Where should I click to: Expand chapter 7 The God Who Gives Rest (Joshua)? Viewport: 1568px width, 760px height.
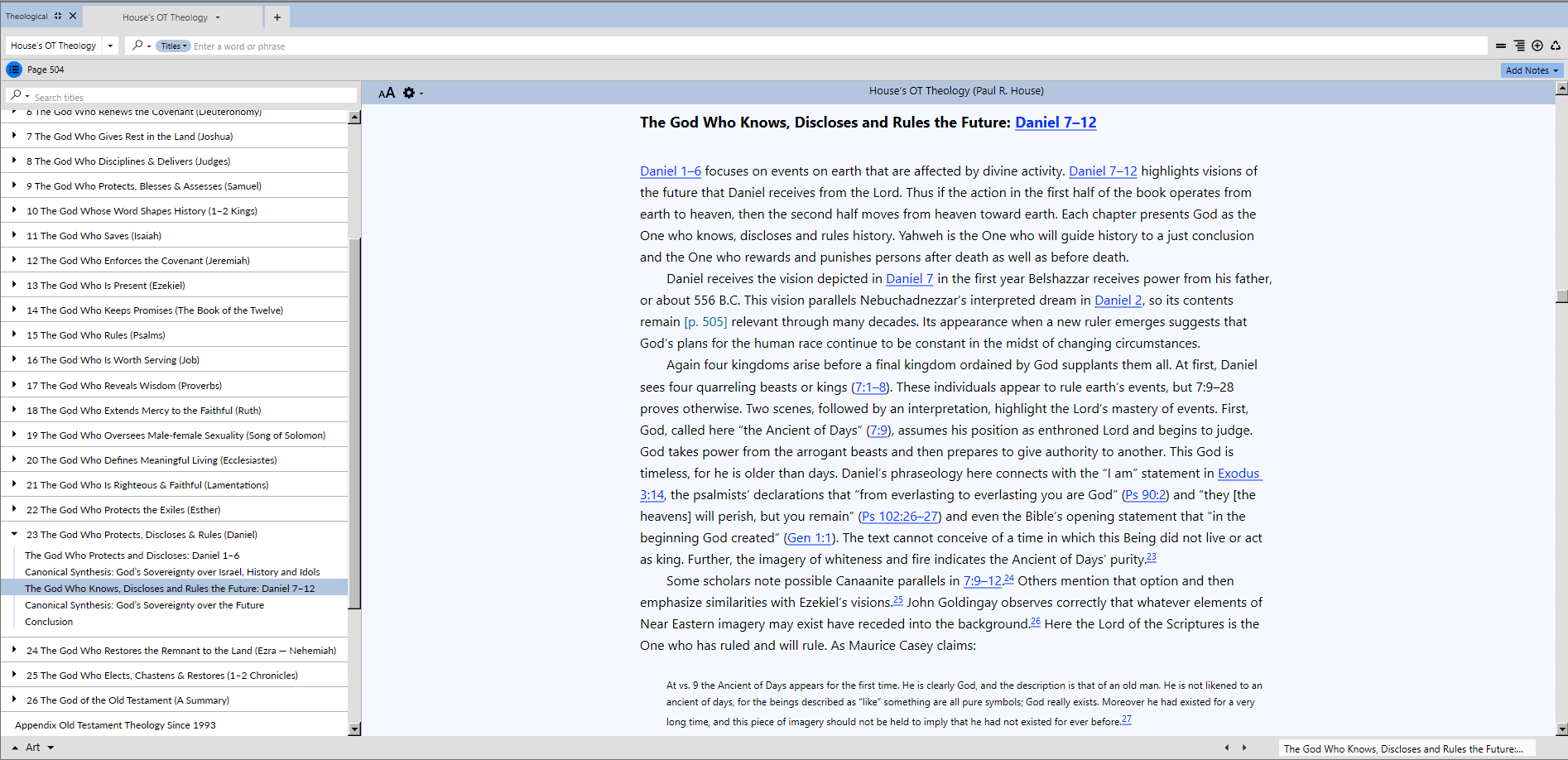(14, 136)
